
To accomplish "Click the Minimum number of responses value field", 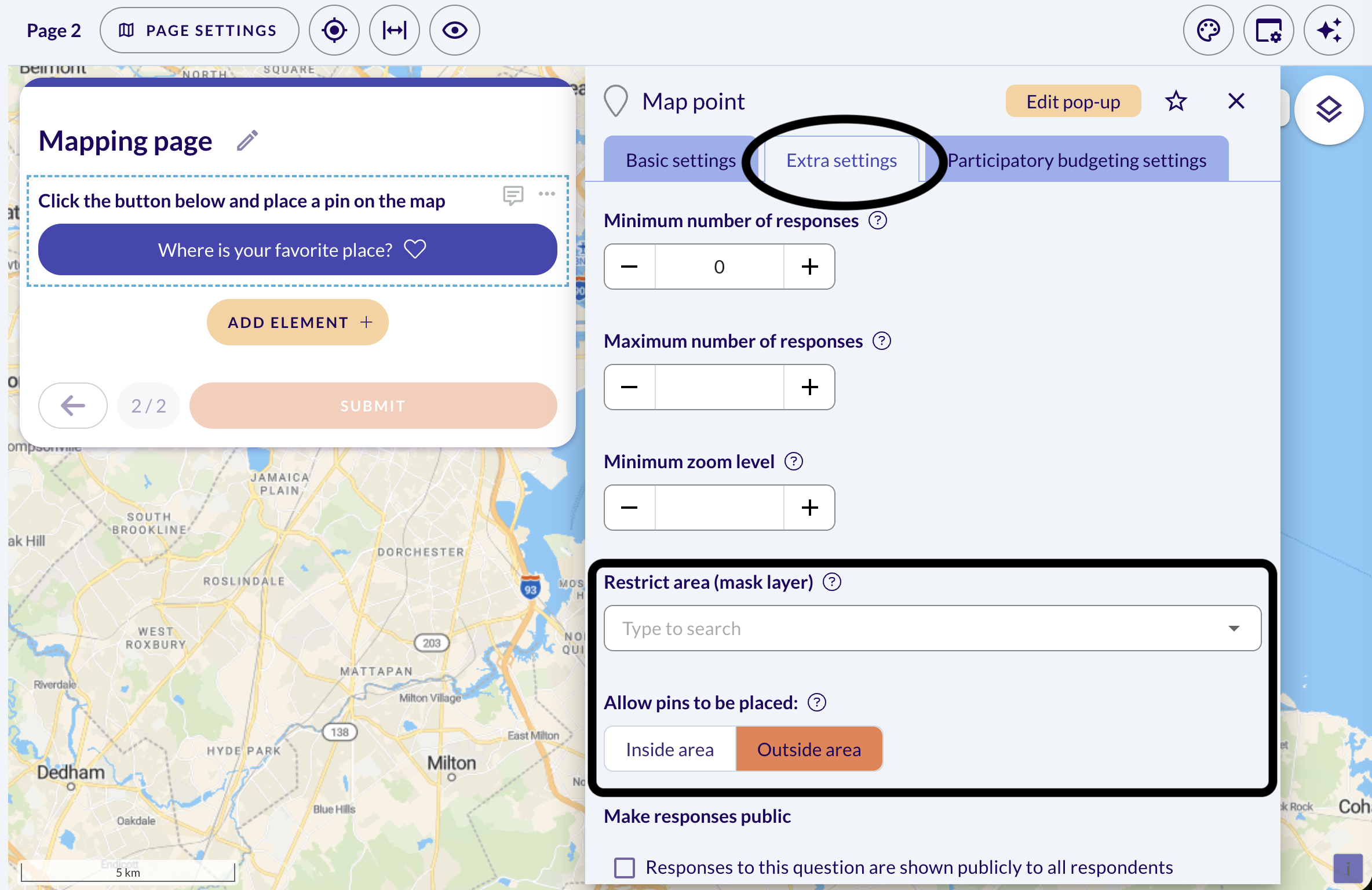I will click(720, 267).
